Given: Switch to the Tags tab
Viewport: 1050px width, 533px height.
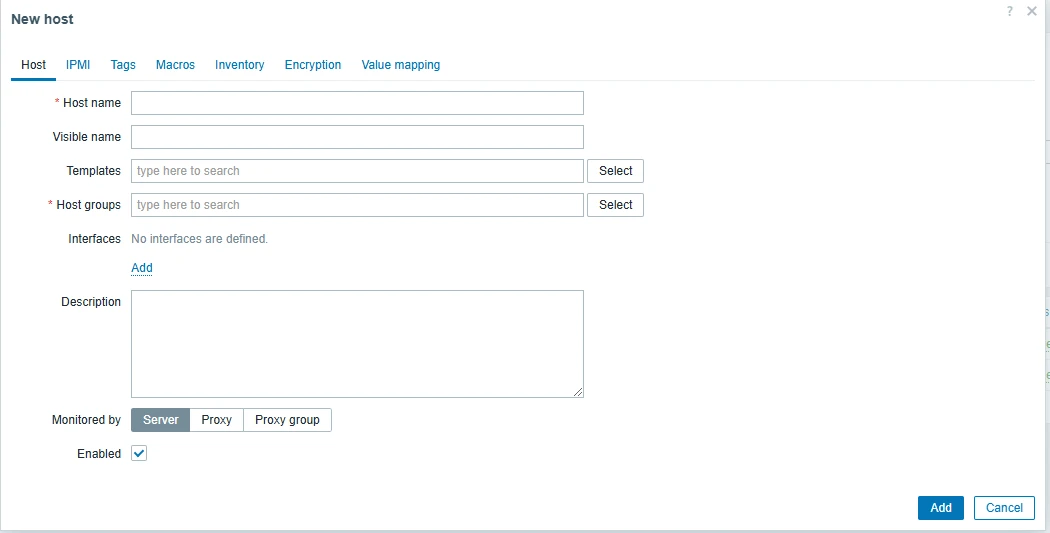Looking at the screenshot, I should 123,65.
